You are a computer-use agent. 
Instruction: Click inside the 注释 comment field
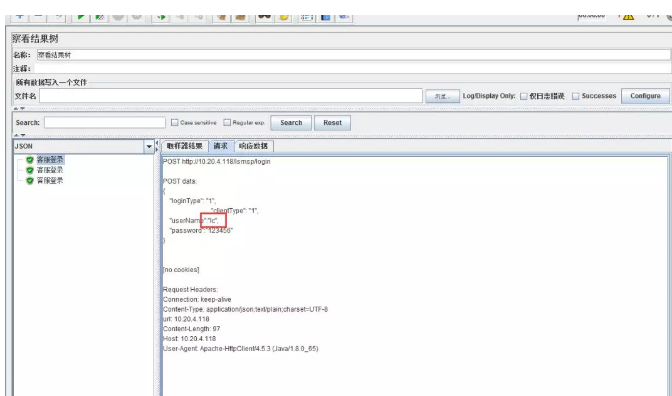click(x=352, y=69)
